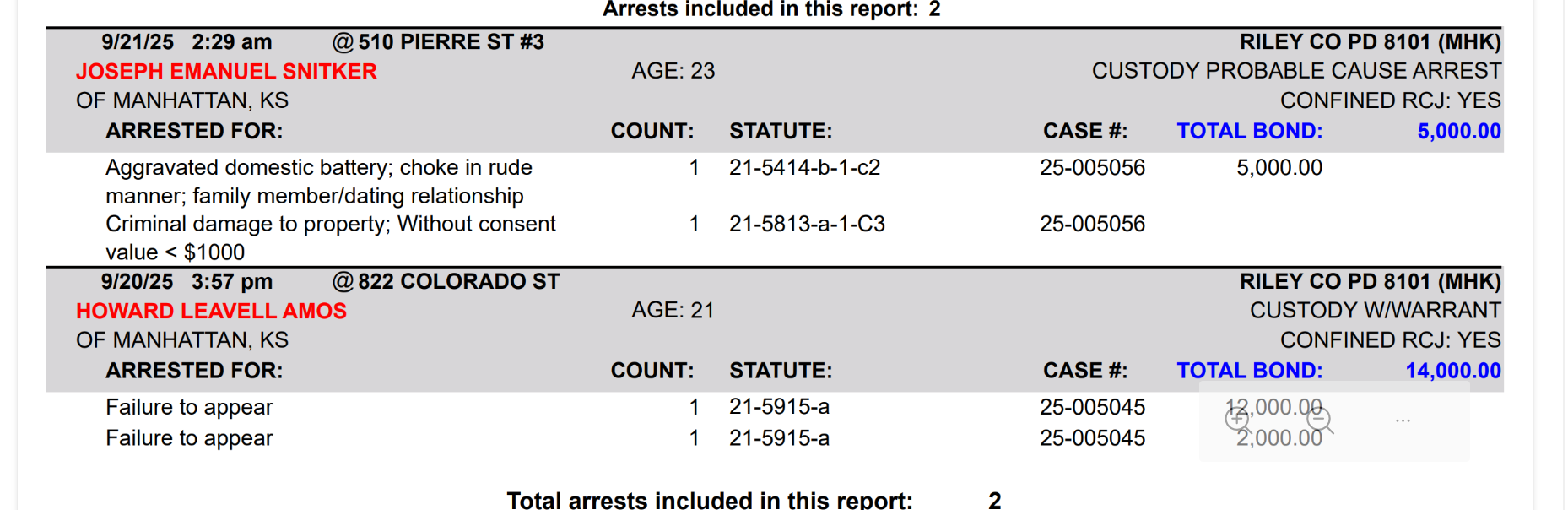Click the 5,000.00 total bond amount in blue
This screenshot has height=510, width=1568.
point(1458,132)
